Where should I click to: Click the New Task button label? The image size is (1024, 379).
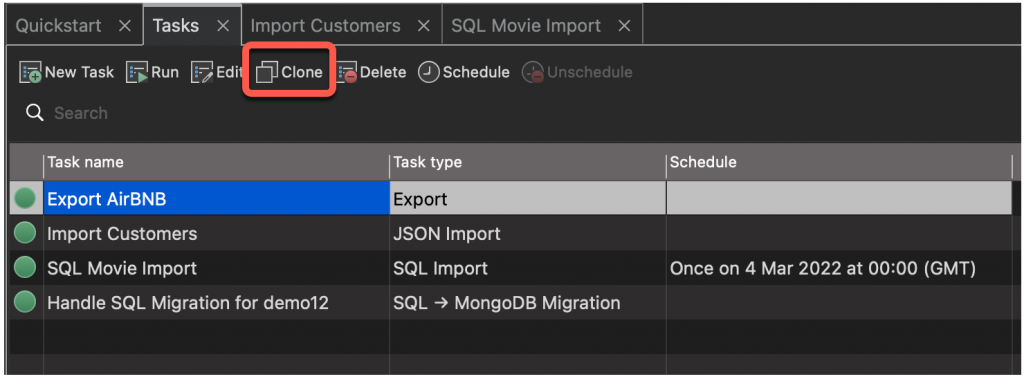(x=80, y=73)
